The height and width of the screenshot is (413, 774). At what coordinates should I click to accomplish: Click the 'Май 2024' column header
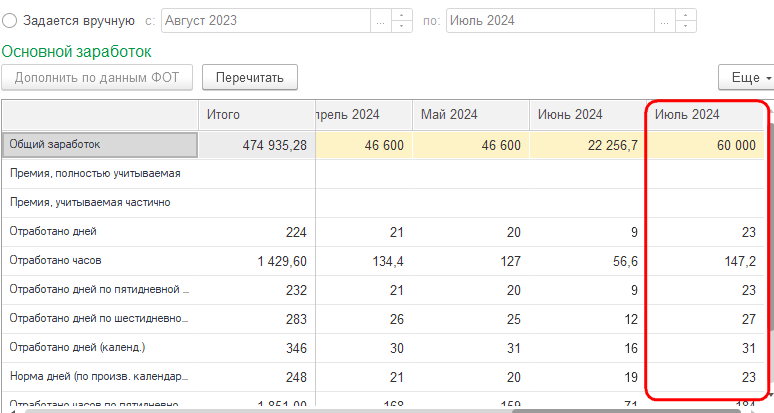pos(471,115)
